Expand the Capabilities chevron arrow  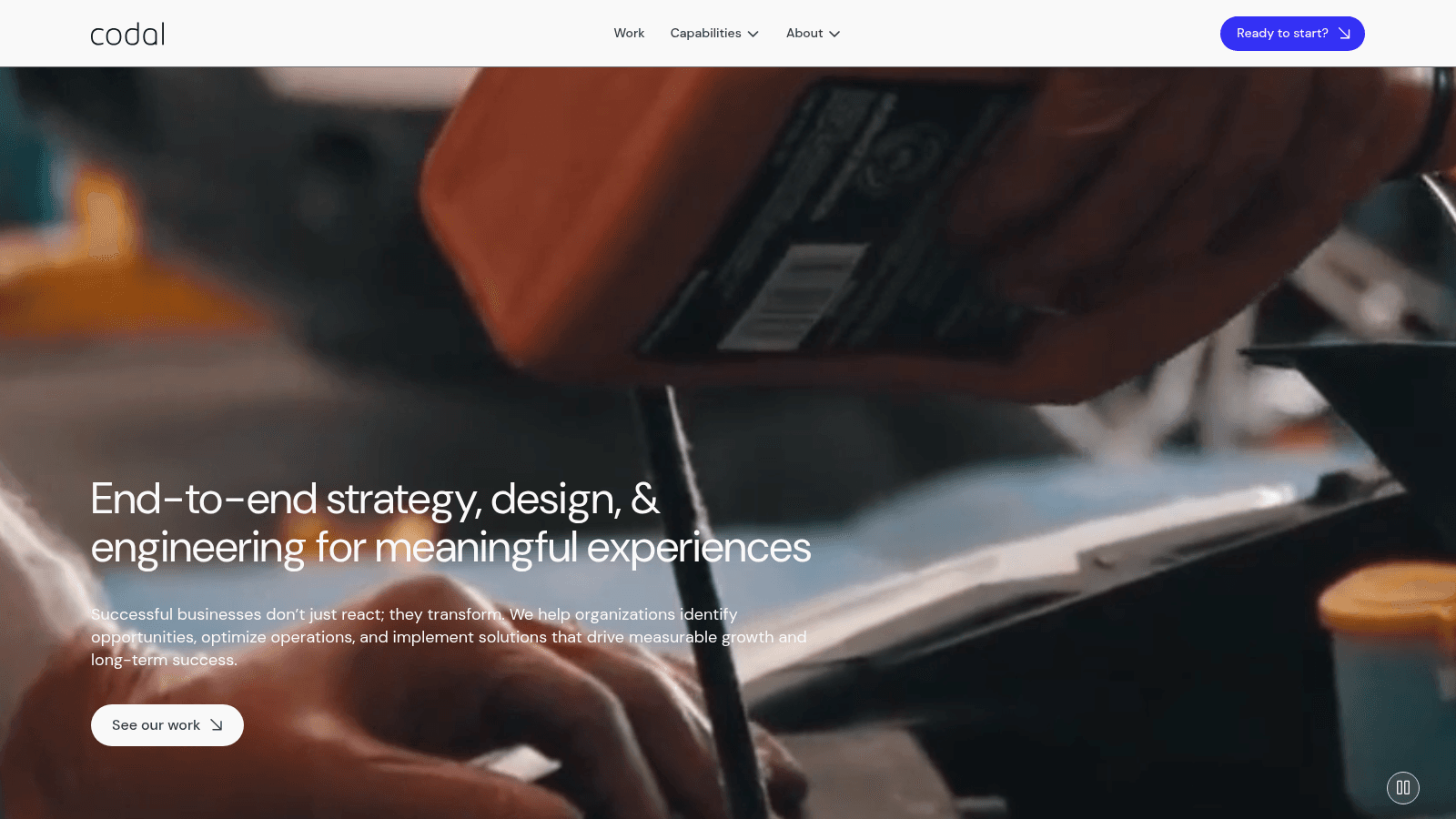[753, 34]
